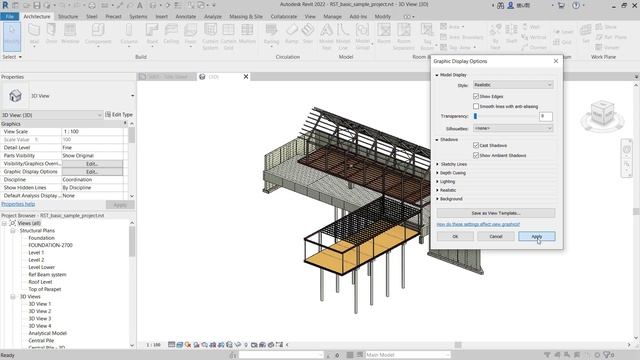640x360 pixels.
Task: Click Edit Type in Properties panel
Action: [119, 115]
